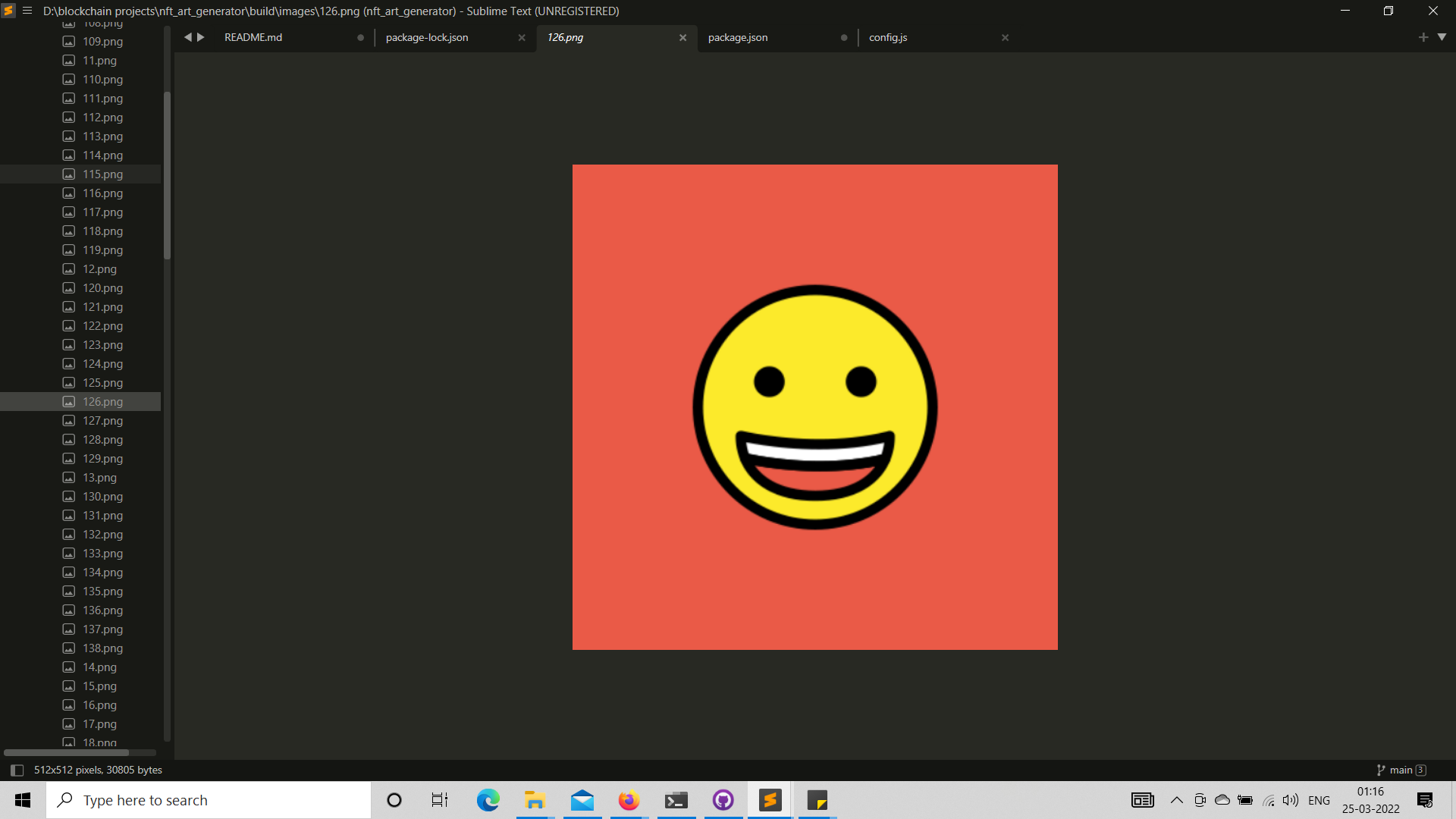This screenshot has width=1456, height=819.
Task: Click the smiley emoji image preview
Action: click(x=814, y=407)
